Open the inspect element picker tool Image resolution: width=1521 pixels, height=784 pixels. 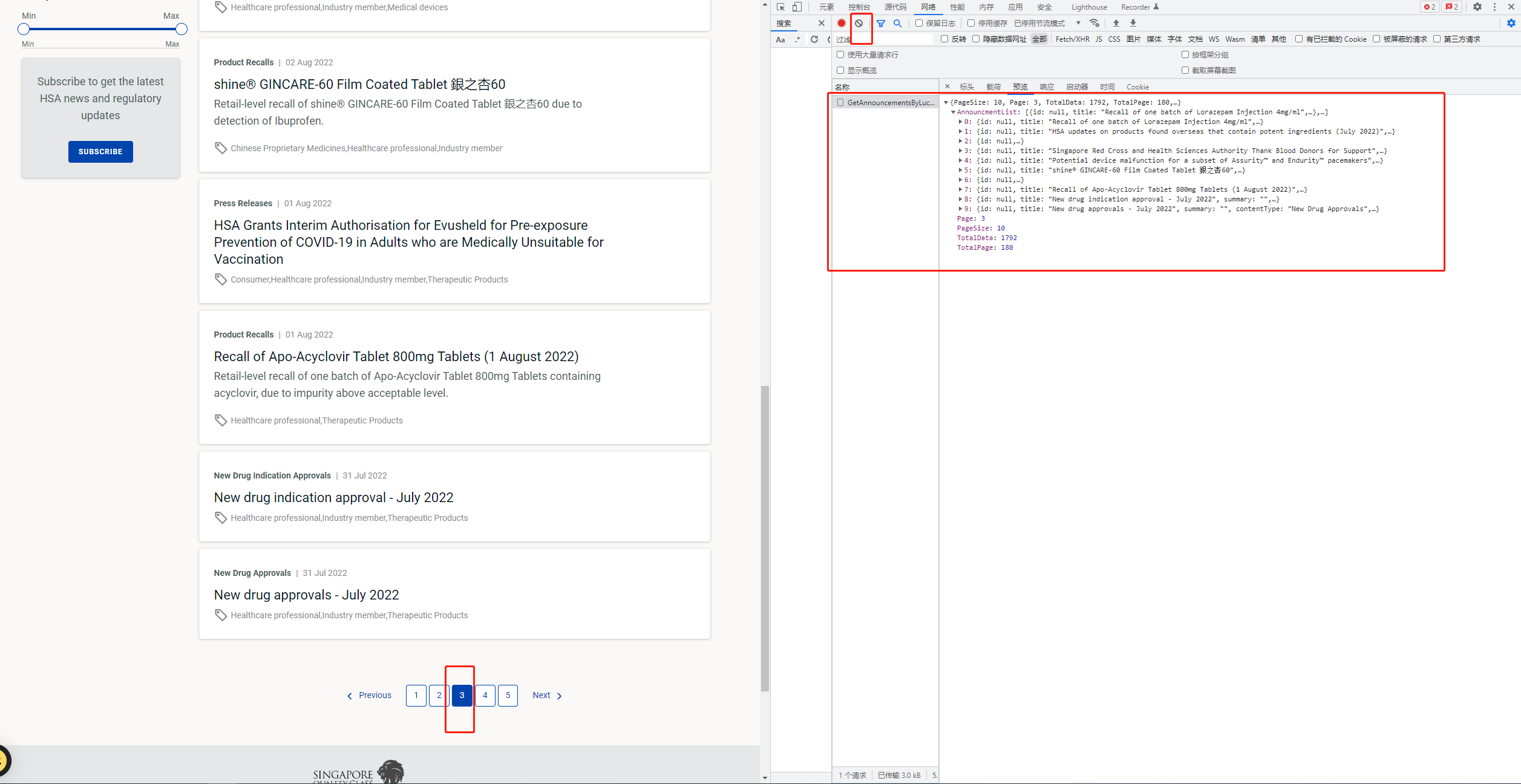point(781,7)
